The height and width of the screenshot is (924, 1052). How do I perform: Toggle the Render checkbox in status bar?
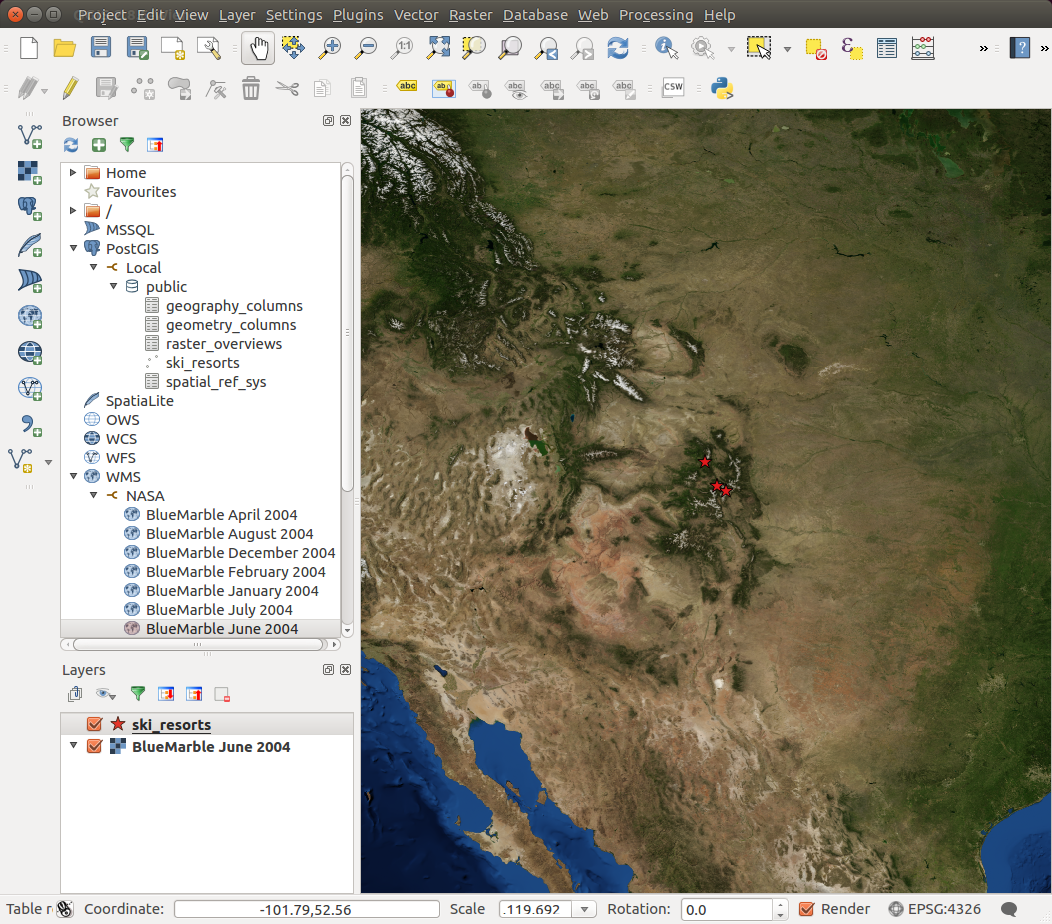(808, 909)
